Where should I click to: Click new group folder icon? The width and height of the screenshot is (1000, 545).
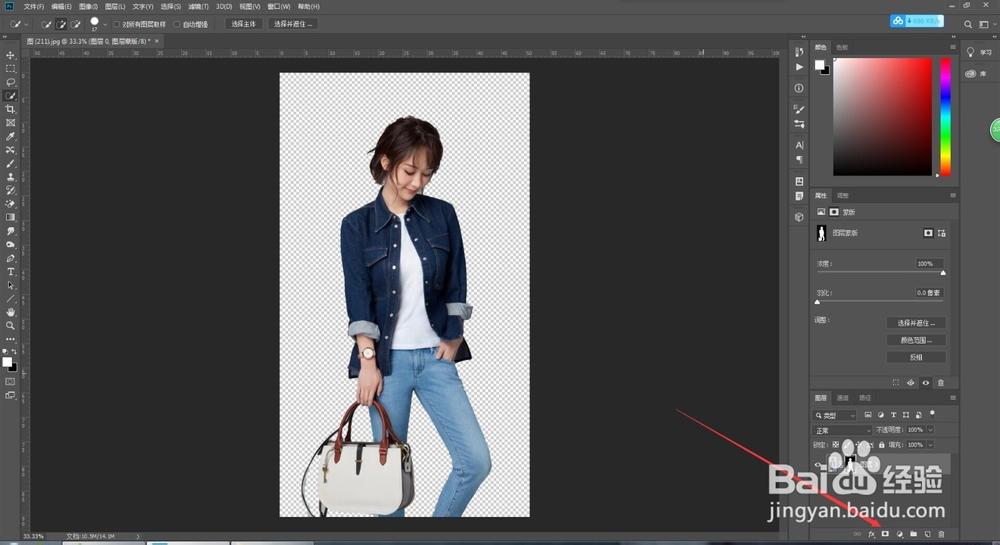click(x=913, y=534)
